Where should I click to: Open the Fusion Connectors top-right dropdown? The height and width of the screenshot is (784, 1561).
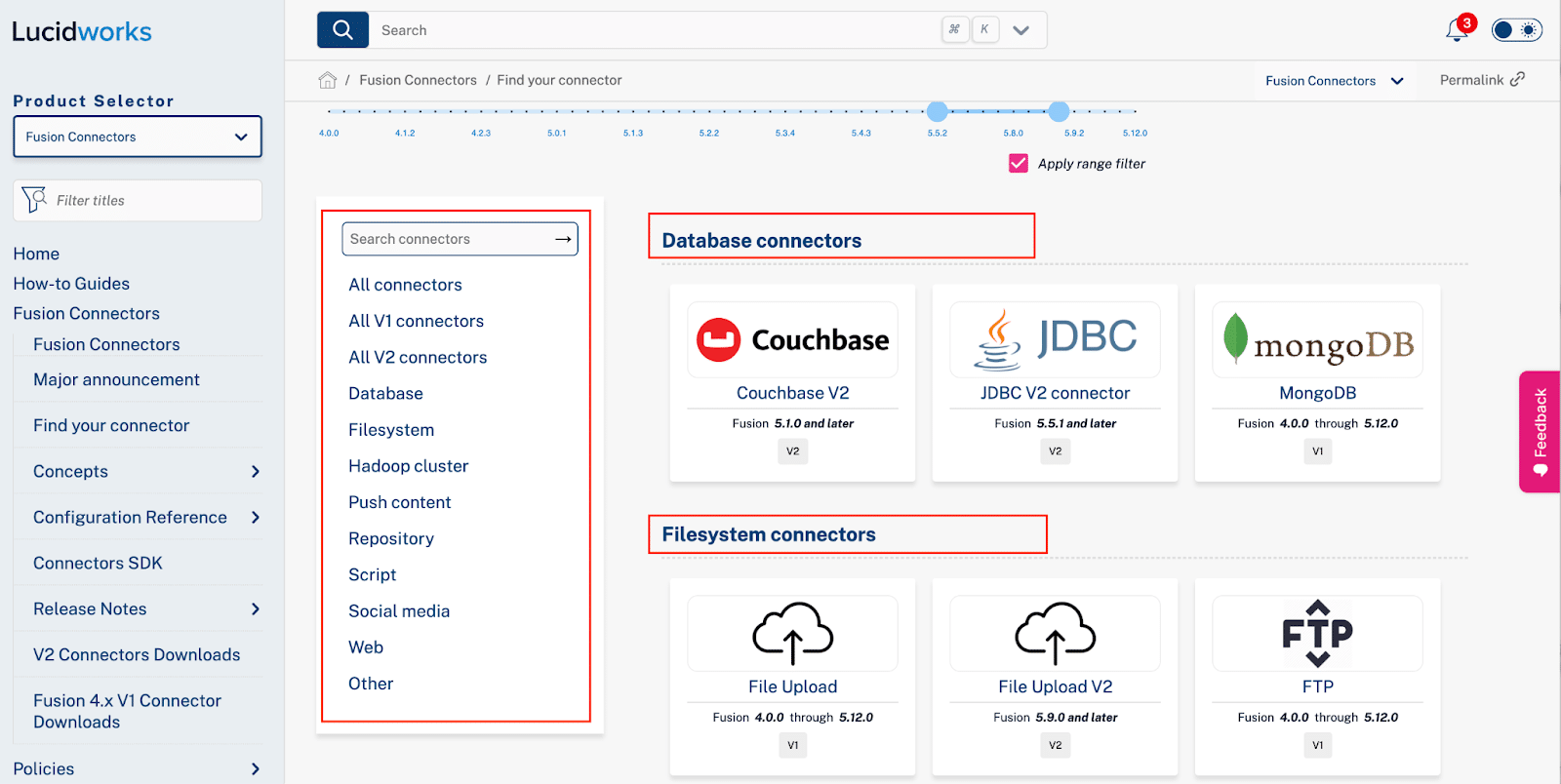(x=1334, y=81)
